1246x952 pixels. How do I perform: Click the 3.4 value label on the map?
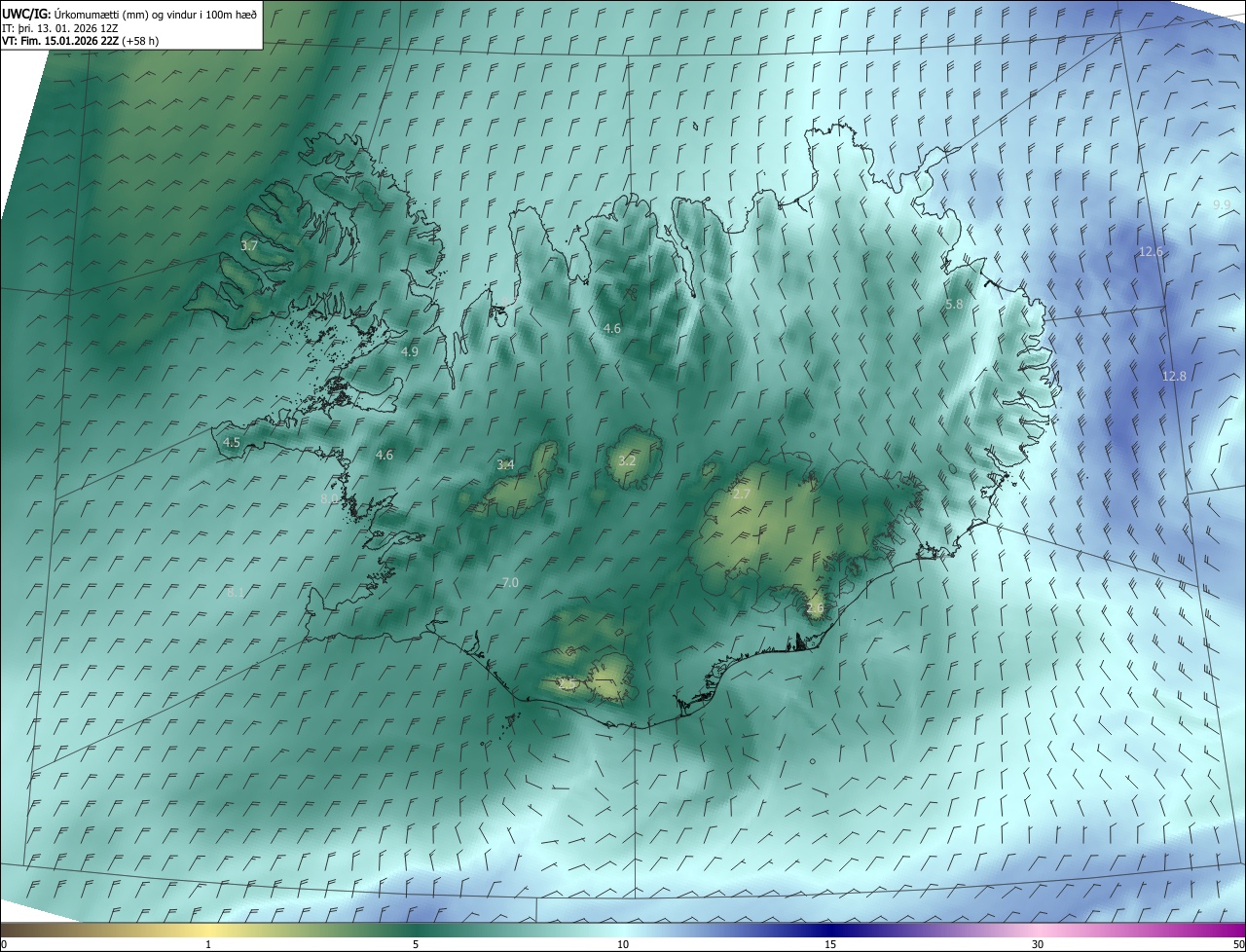click(x=505, y=465)
